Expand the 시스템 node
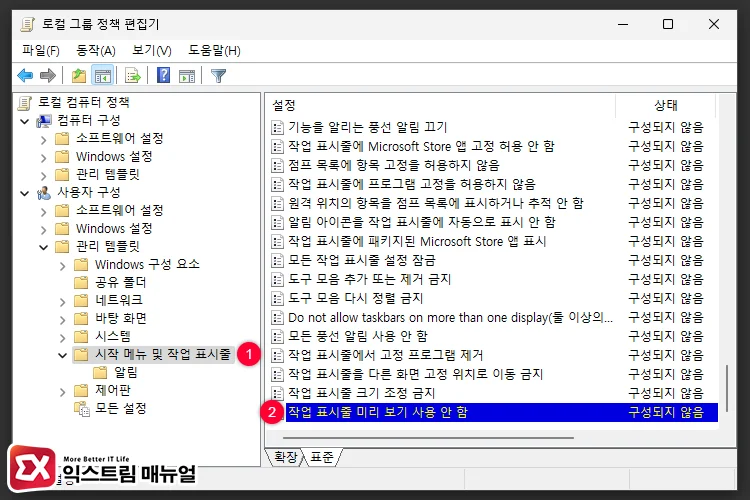750x500 pixels. (x=62, y=338)
